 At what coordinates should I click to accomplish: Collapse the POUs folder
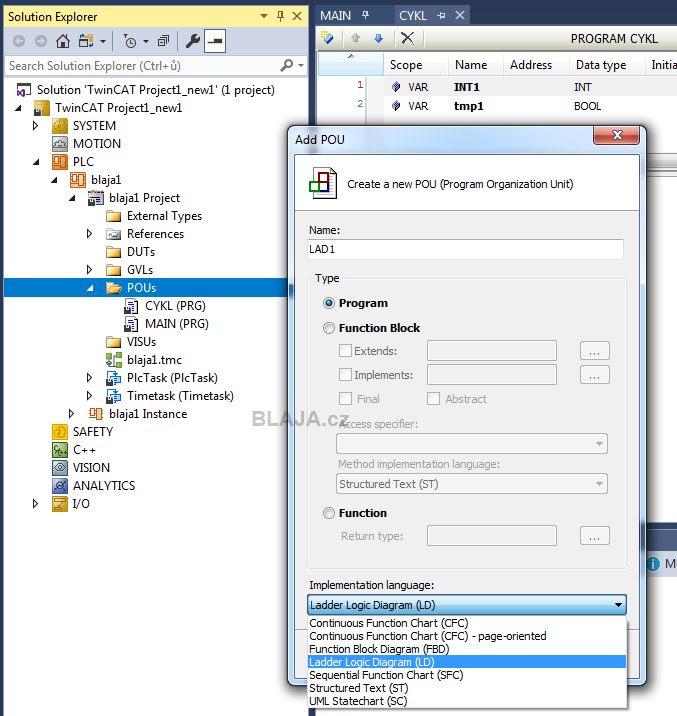[x=90, y=288]
